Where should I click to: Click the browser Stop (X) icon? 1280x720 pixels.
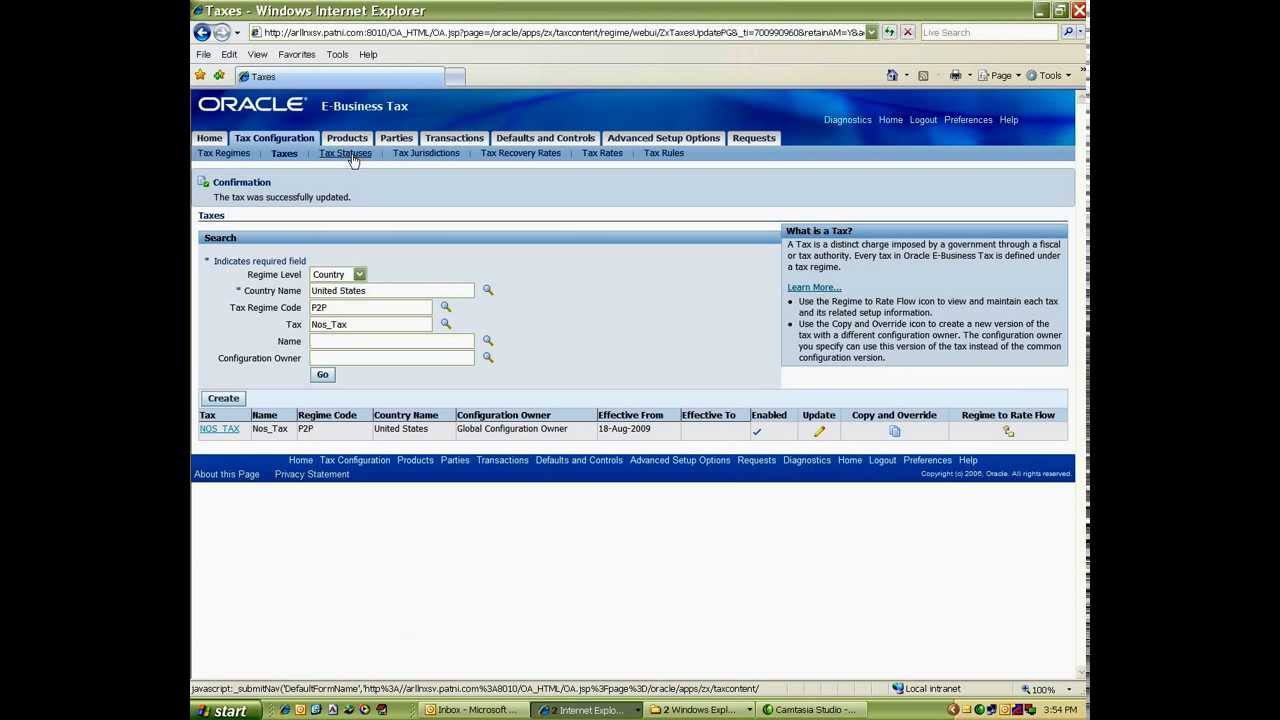click(907, 32)
